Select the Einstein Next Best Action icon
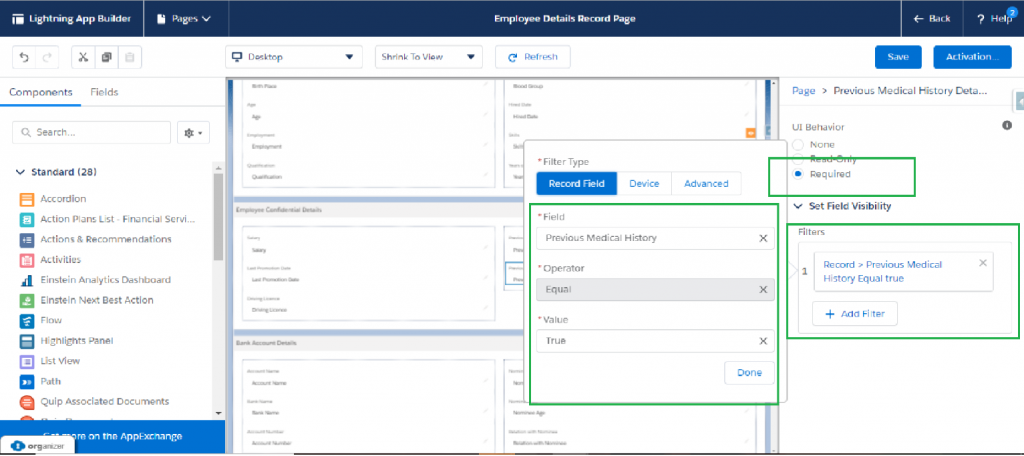The height and width of the screenshot is (456, 1024). click(27, 301)
